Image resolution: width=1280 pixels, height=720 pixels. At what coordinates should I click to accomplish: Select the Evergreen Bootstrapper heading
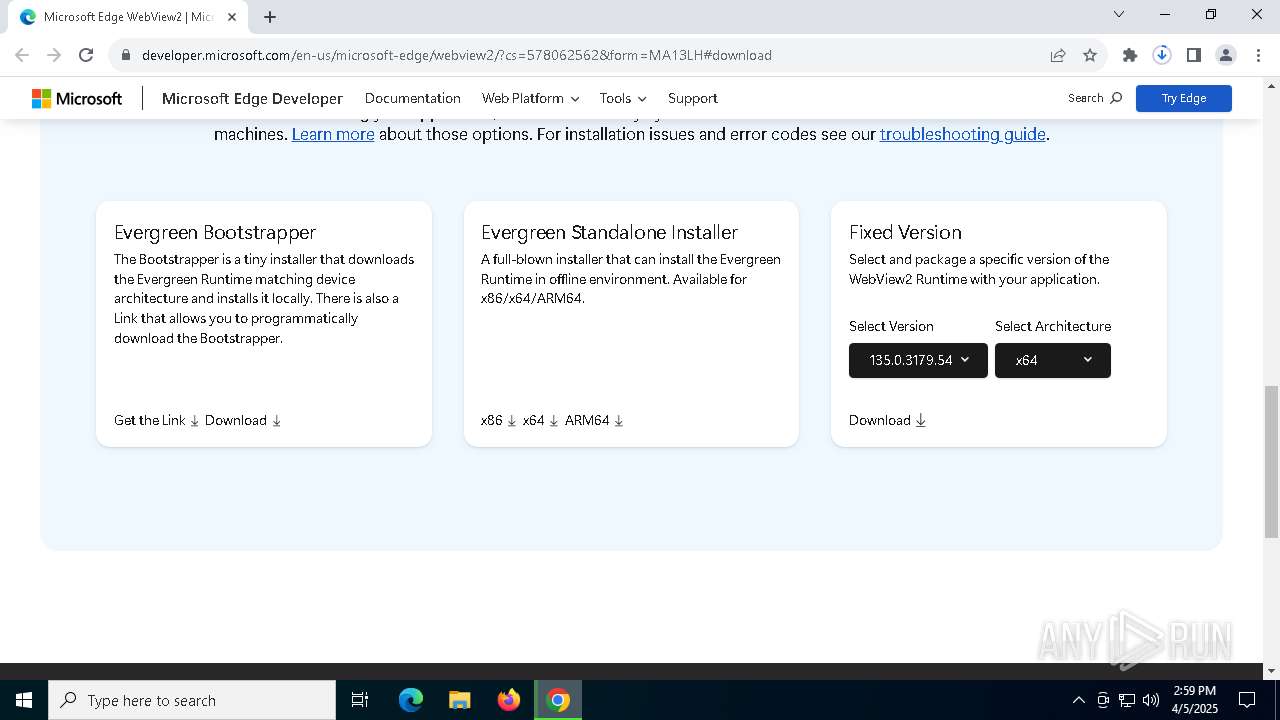point(215,232)
